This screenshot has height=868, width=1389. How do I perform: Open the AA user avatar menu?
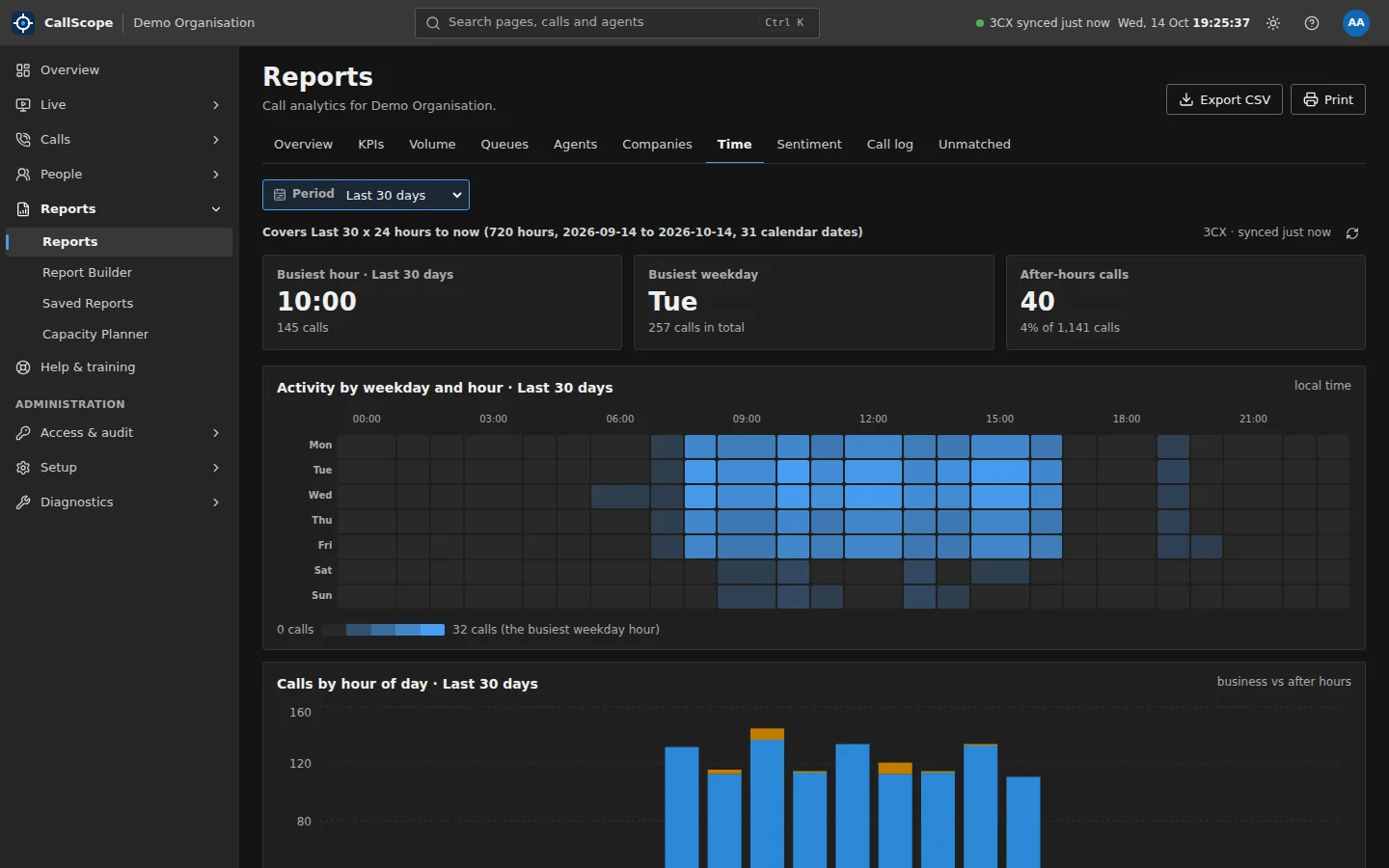pos(1356,22)
